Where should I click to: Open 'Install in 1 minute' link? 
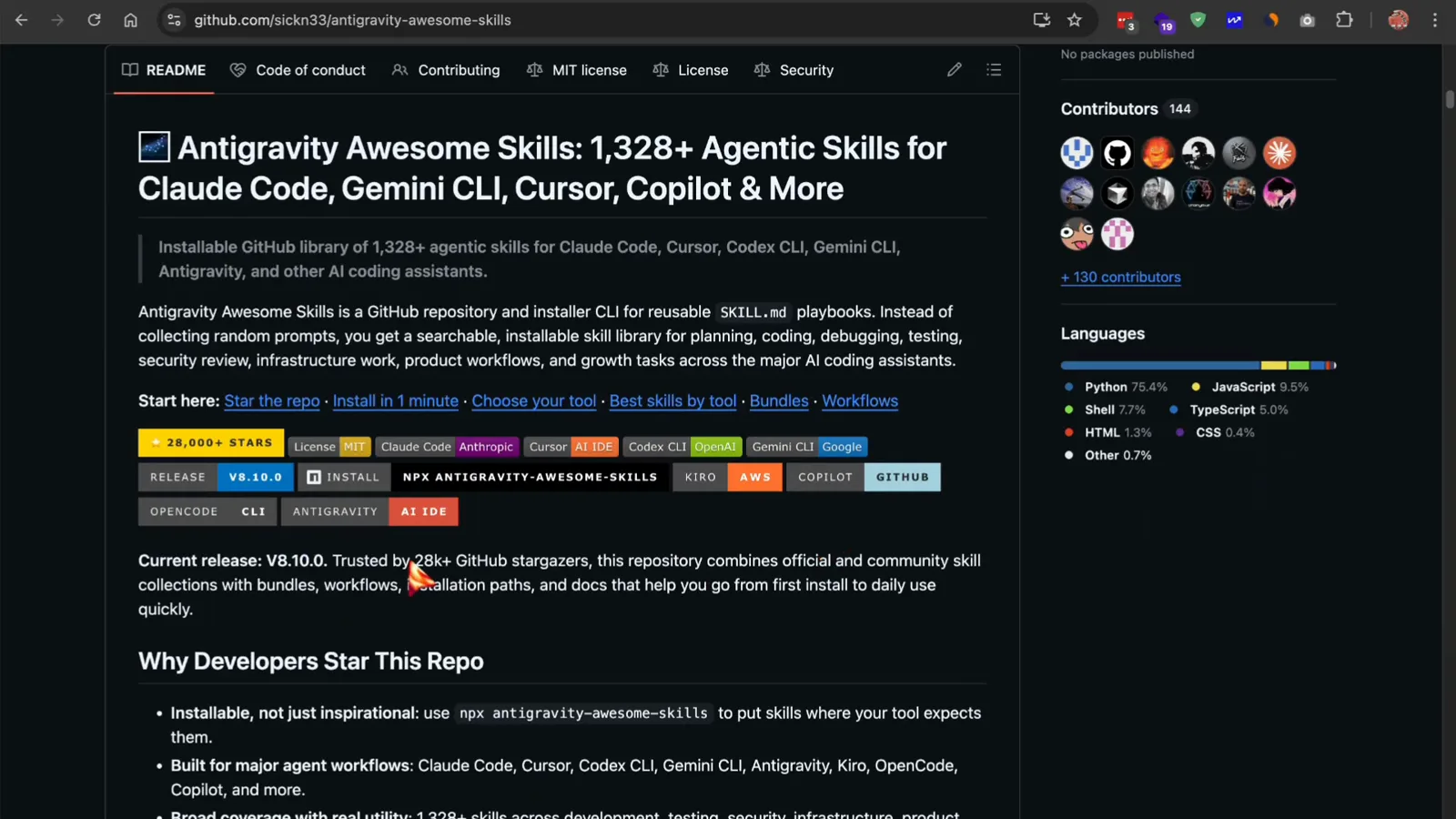396,401
